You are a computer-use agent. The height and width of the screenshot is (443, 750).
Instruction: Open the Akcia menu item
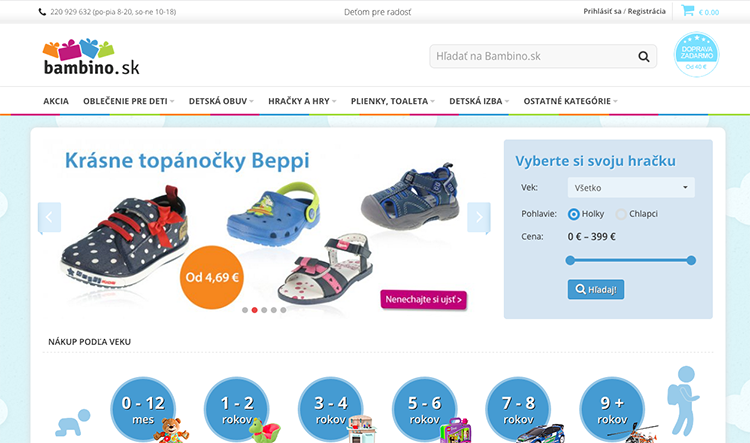click(56, 101)
